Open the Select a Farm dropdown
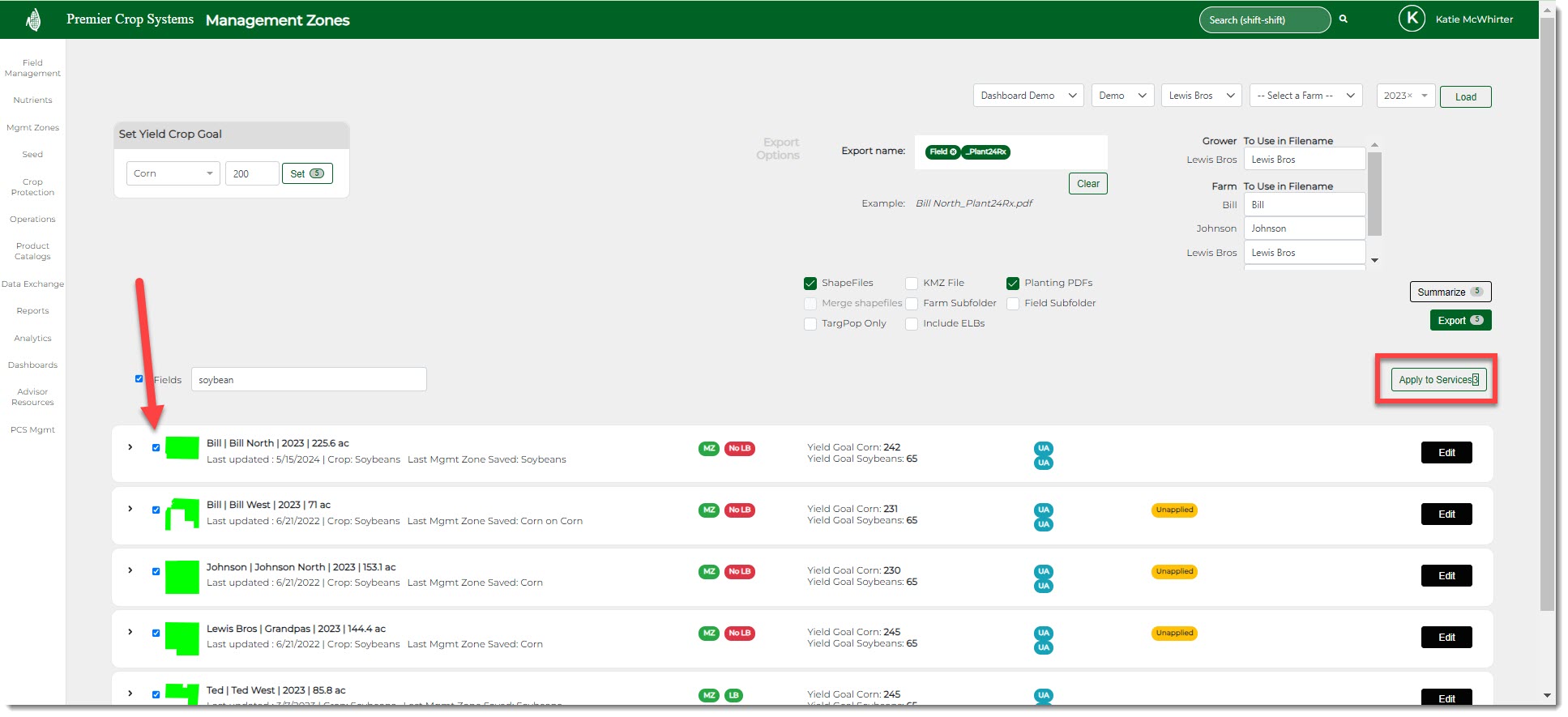Image resolution: width=1568 pixels, height=717 pixels. (1305, 96)
